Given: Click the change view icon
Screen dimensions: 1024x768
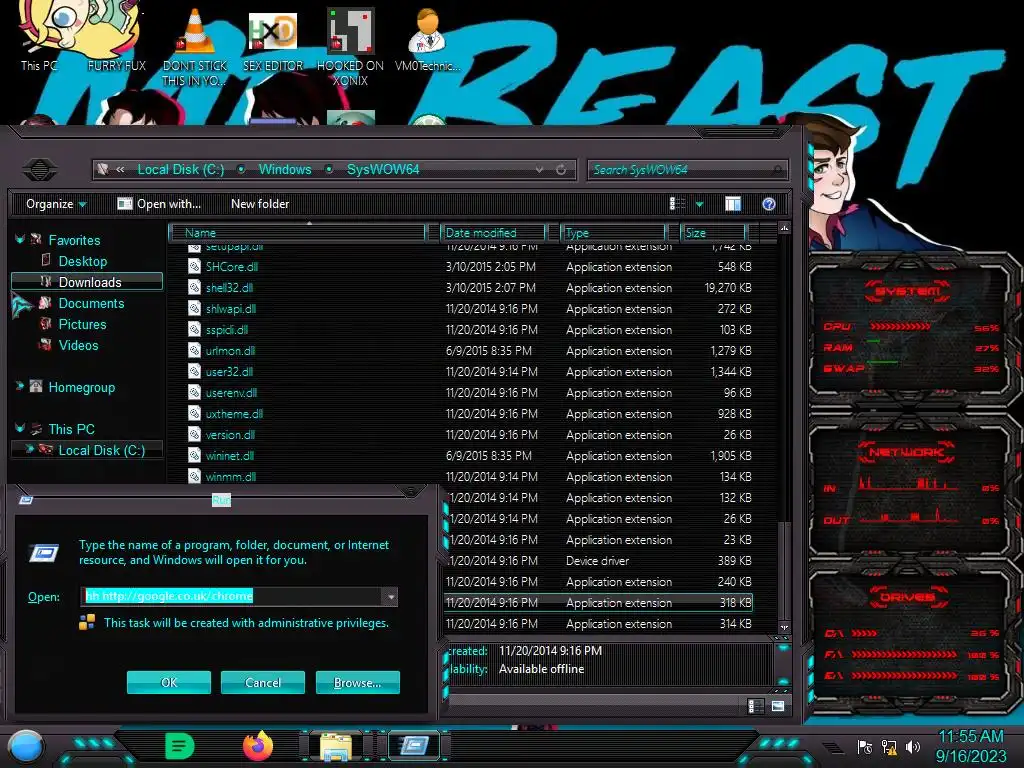Looking at the screenshot, I should pos(677,204).
